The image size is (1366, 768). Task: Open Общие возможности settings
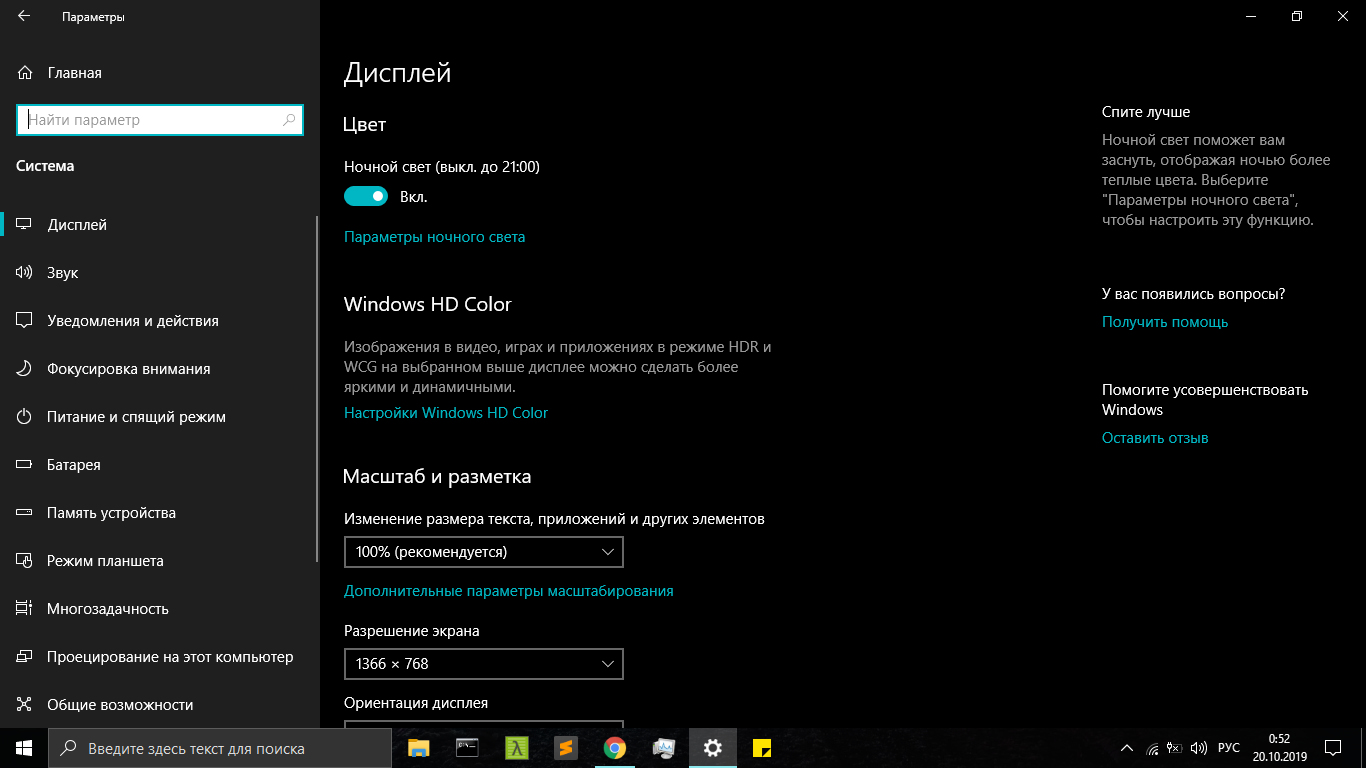(160, 705)
